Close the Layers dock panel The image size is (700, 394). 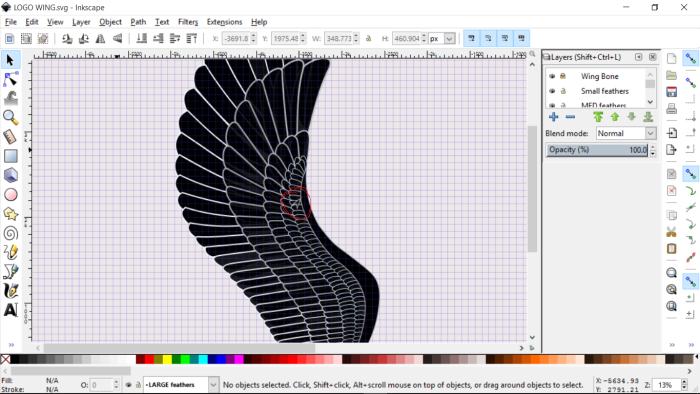point(653,57)
